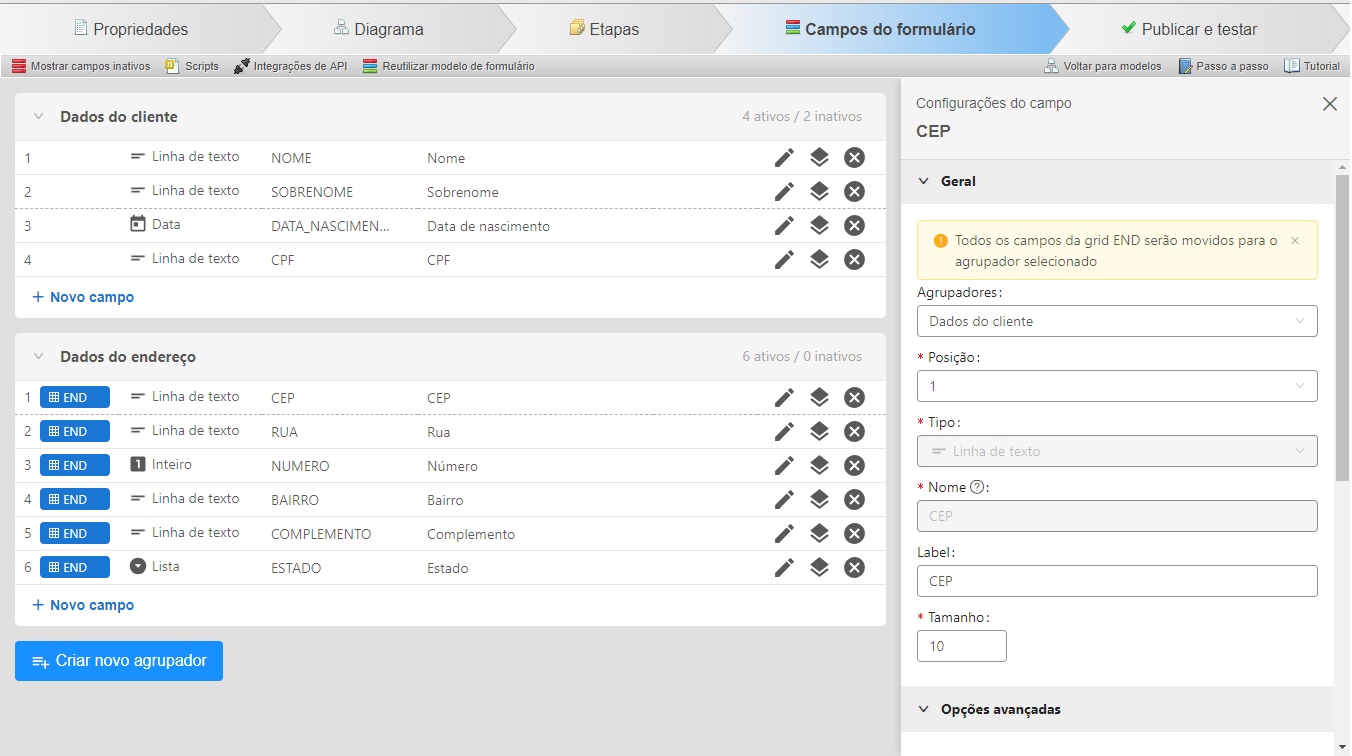
Task: Open the Agrupadores dropdown
Action: pos(1117,321)
